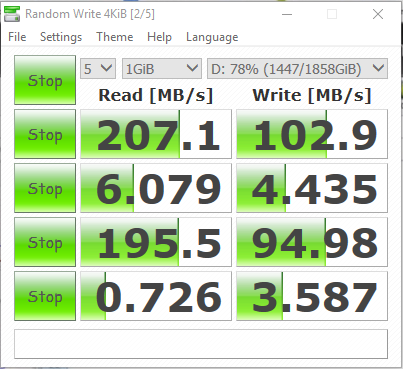This screenshot has height=369, width=403.
Task: Click the 102.9 write result value
Action: (312, 134)
